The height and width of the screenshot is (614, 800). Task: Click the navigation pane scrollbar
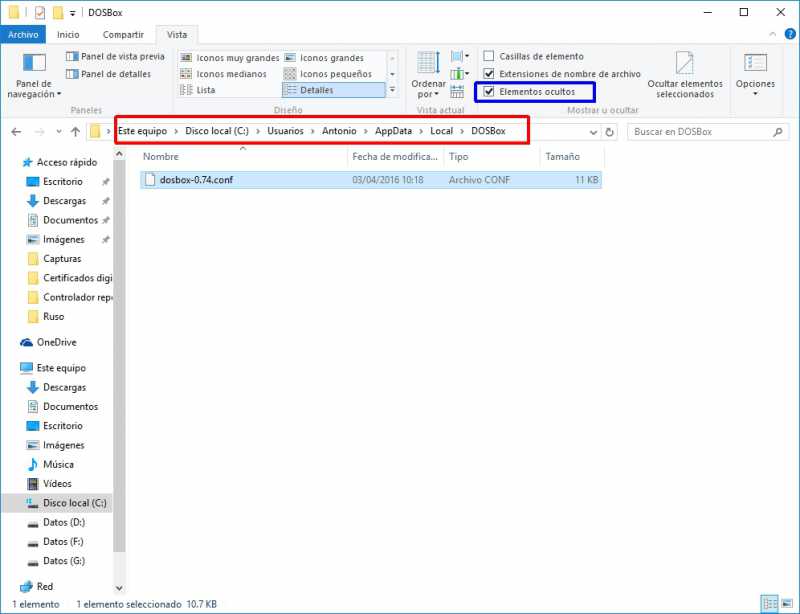pyautogui.click(x=119, y=354)
